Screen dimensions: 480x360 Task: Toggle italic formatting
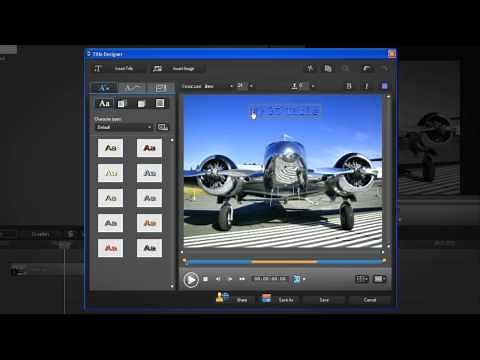click(x=367, y=86)
